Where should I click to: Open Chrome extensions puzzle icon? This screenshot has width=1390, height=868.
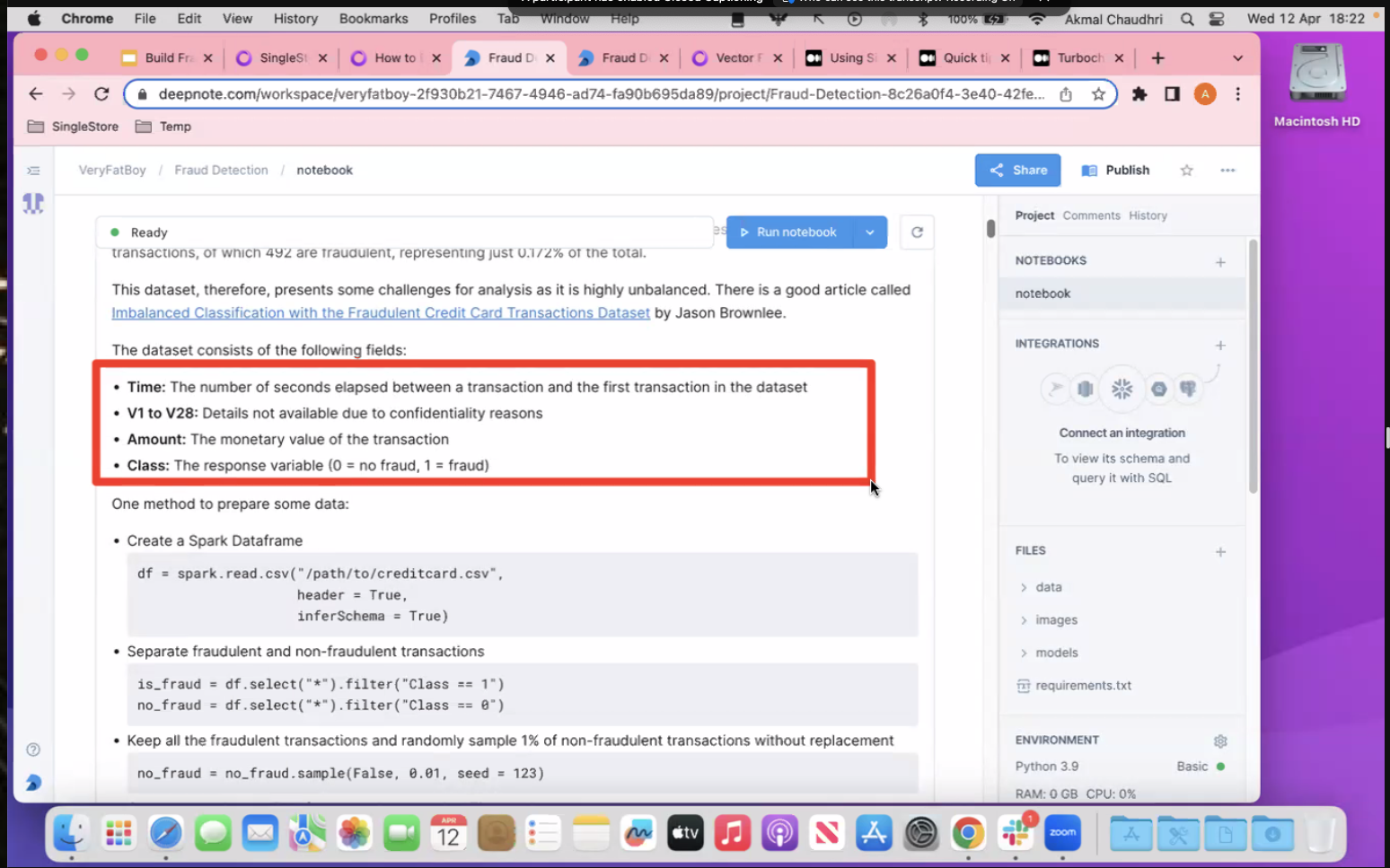(1139, 94)
